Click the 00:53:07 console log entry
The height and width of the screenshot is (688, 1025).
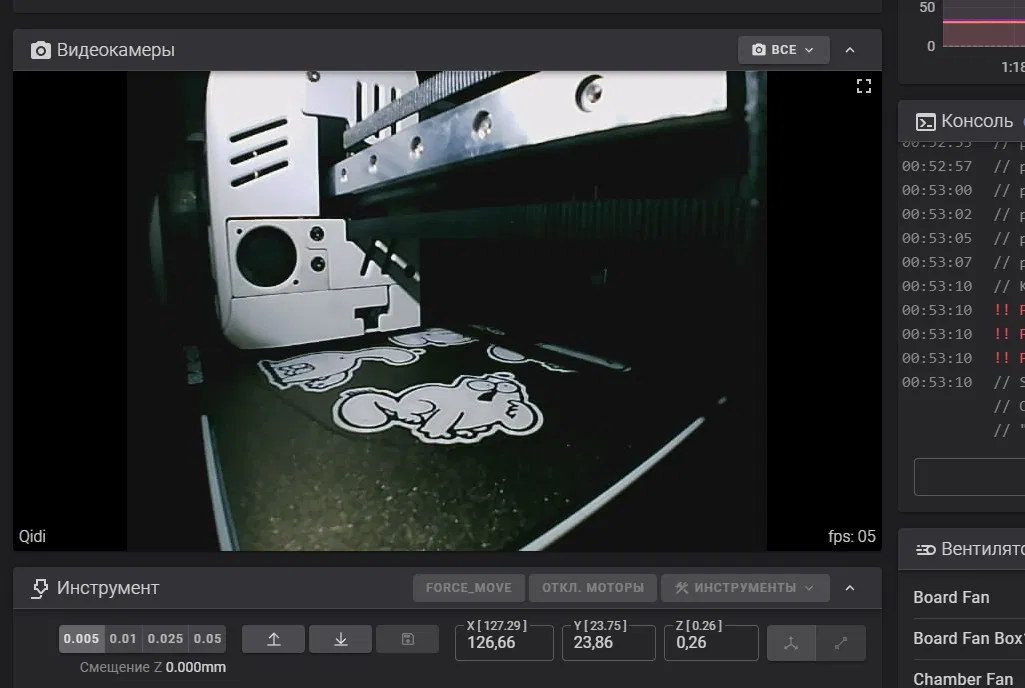coord(963,262)
